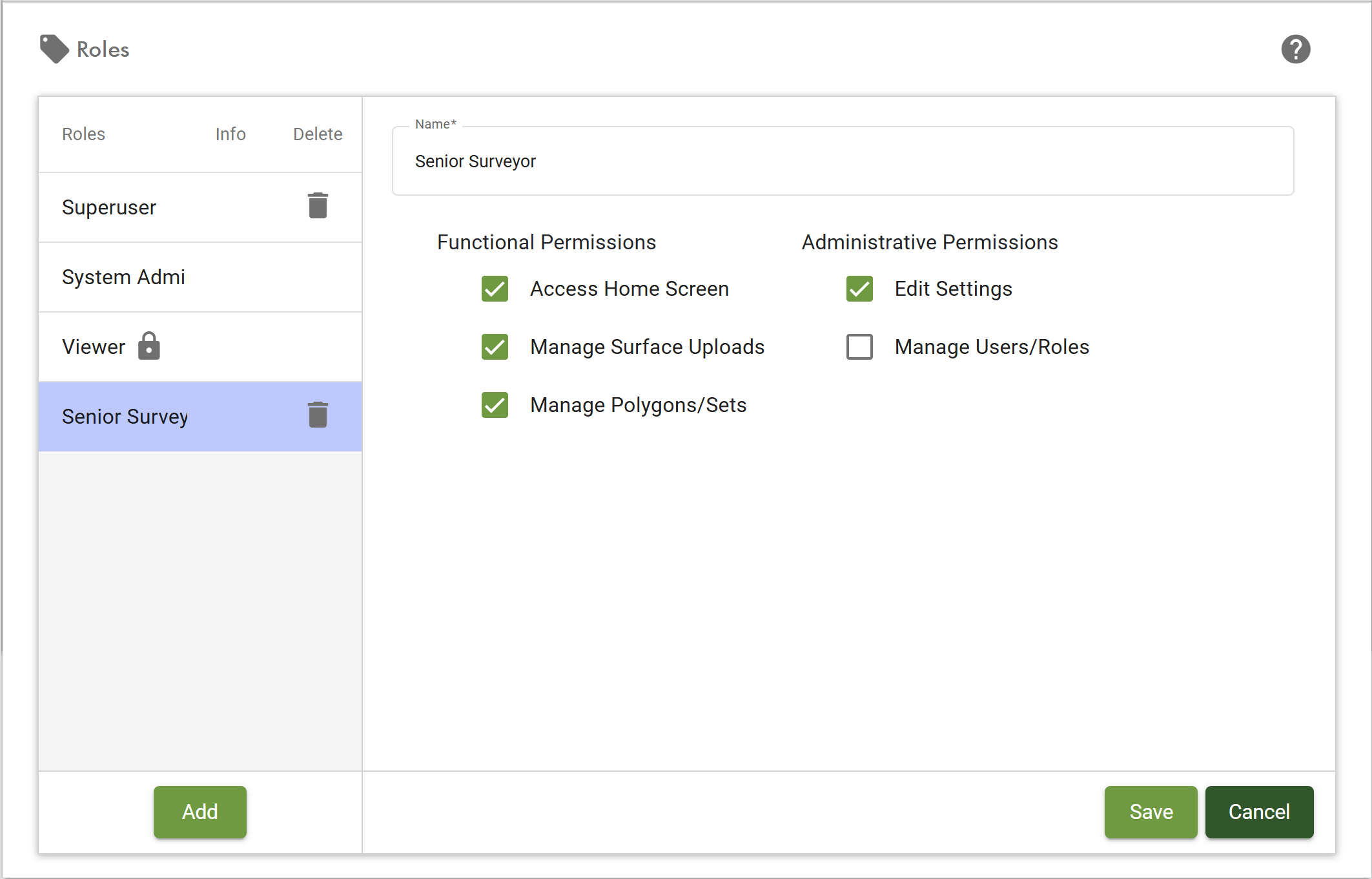This screenshot has height=879, width=1372.
Task: Disable Manage Polygons/Sets permission
Action: (x=495, y=405)
